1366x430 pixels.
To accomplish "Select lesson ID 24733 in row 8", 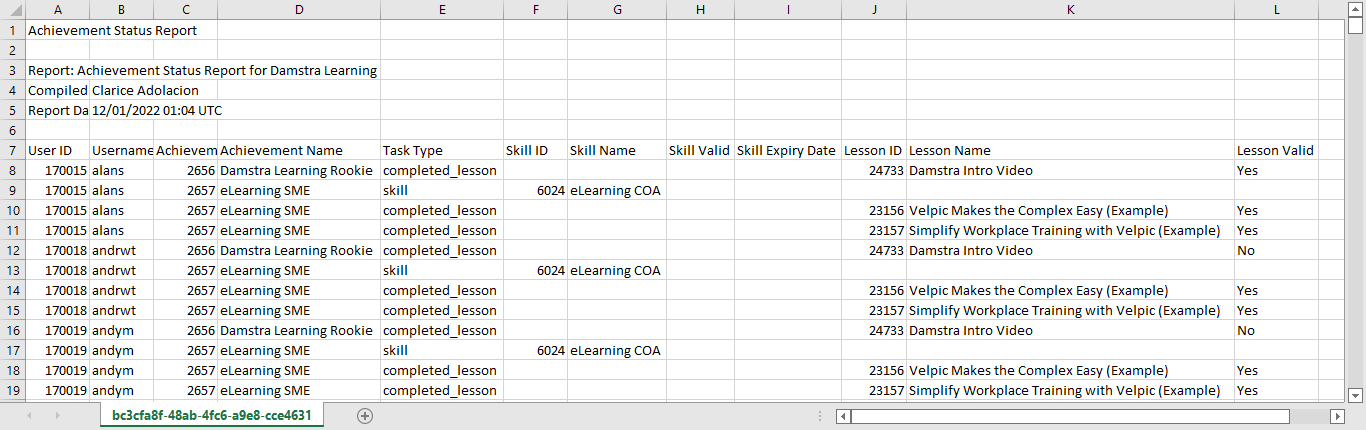I will (x=874, y=170).
